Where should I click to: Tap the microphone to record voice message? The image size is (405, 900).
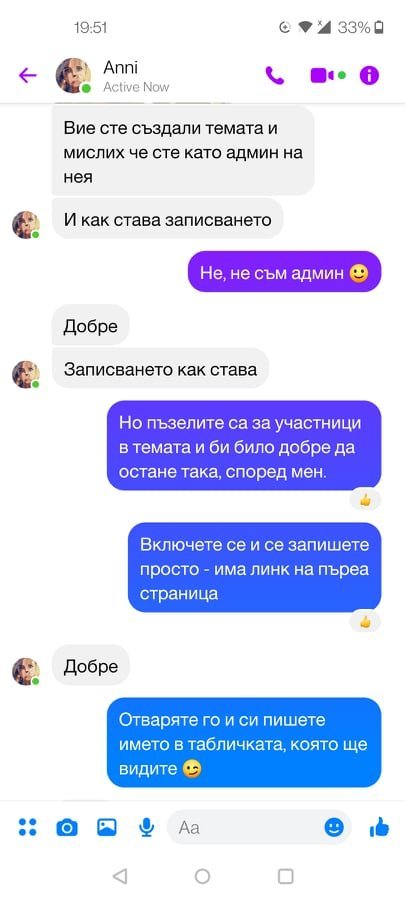click(146, 827)
